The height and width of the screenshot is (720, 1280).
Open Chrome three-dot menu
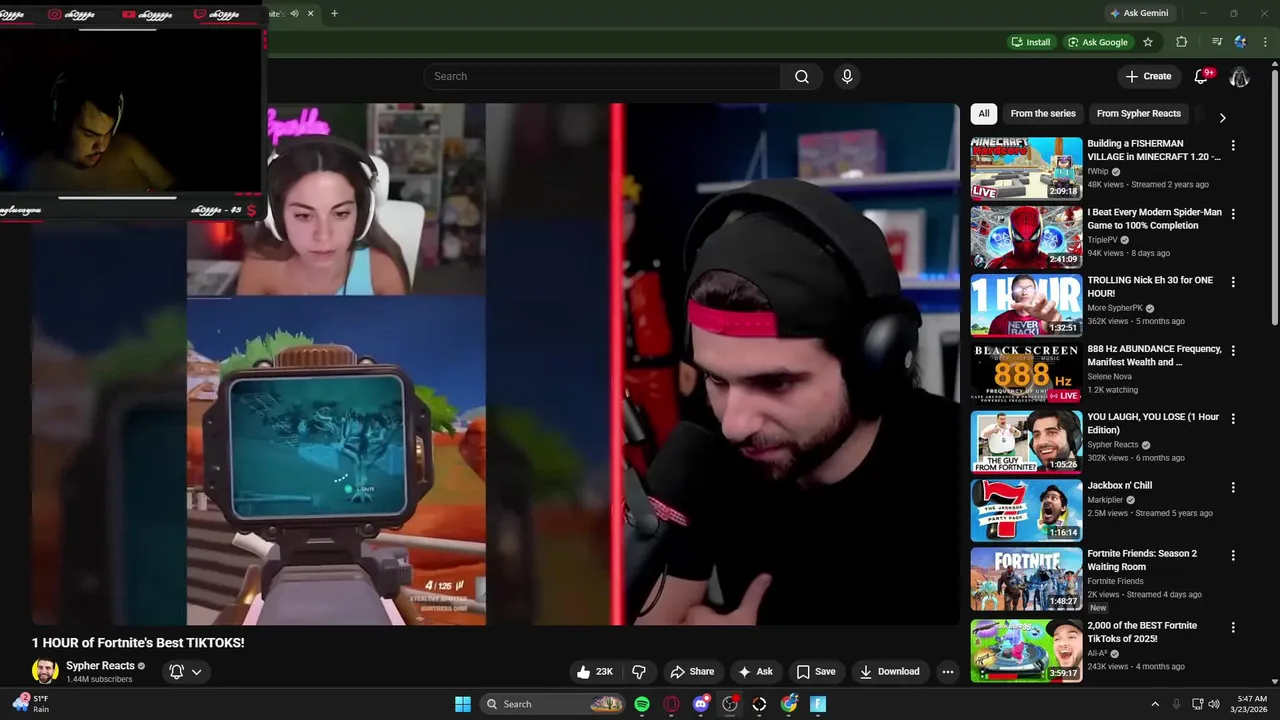coord(1265,42)
